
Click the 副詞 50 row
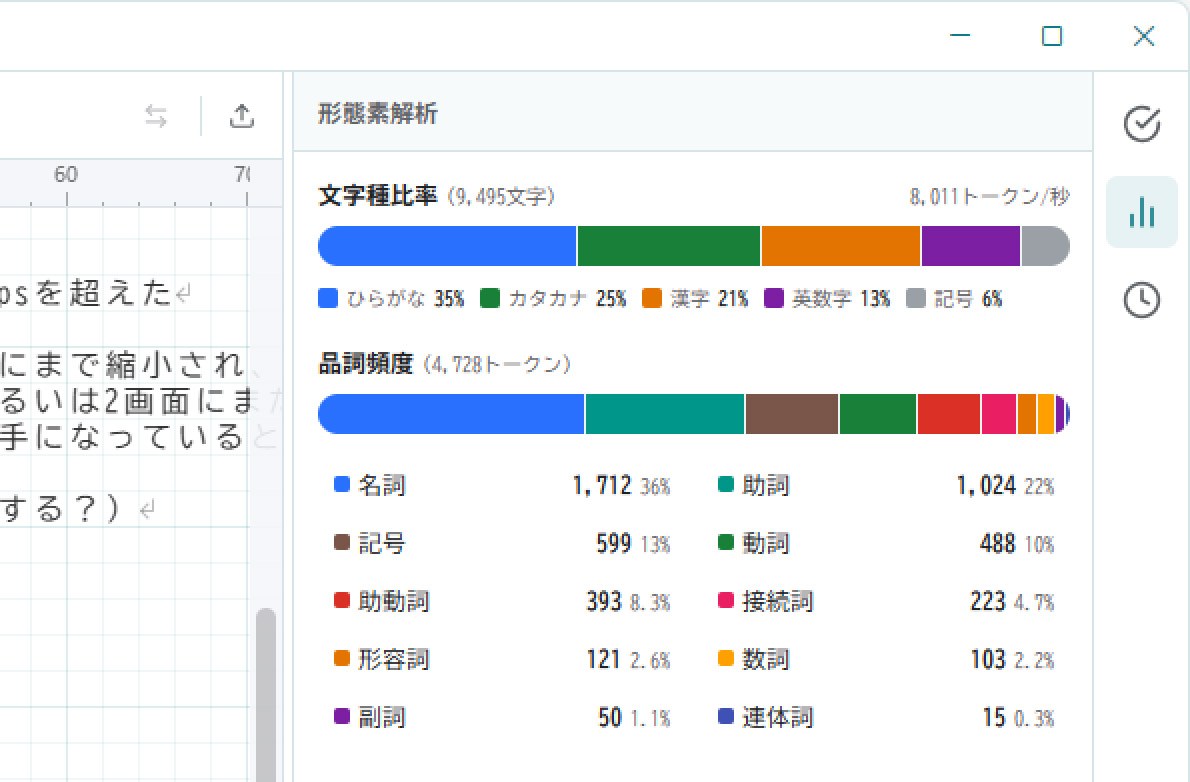502,717
